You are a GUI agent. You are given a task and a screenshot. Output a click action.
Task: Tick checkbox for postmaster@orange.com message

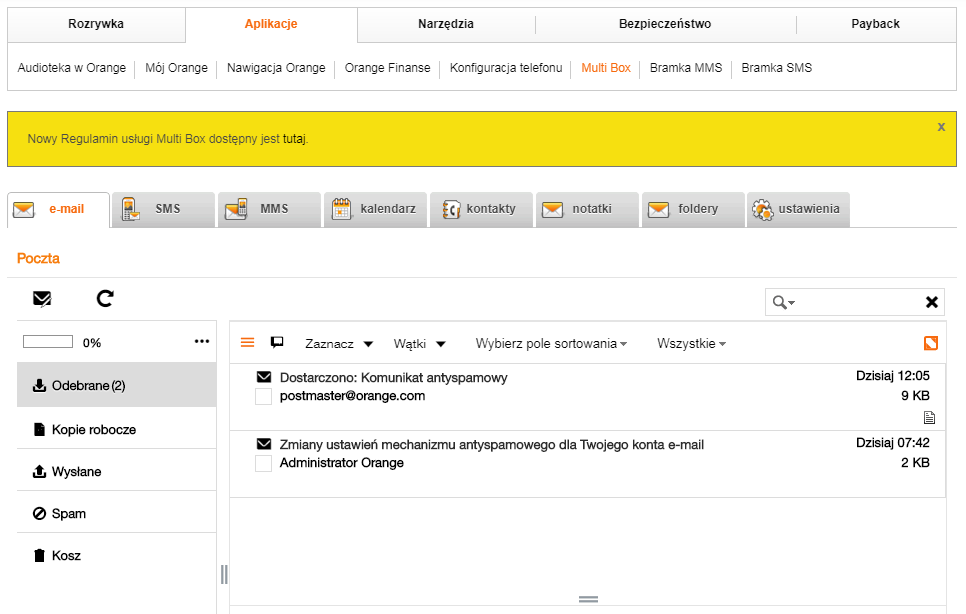tap(264, 397)
